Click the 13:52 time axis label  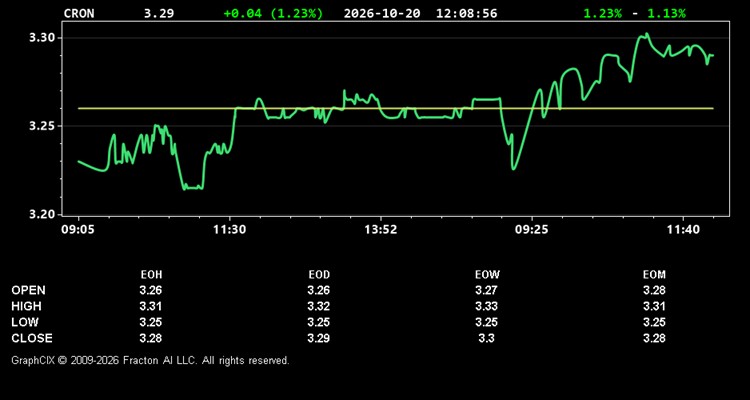pos(381,230)
